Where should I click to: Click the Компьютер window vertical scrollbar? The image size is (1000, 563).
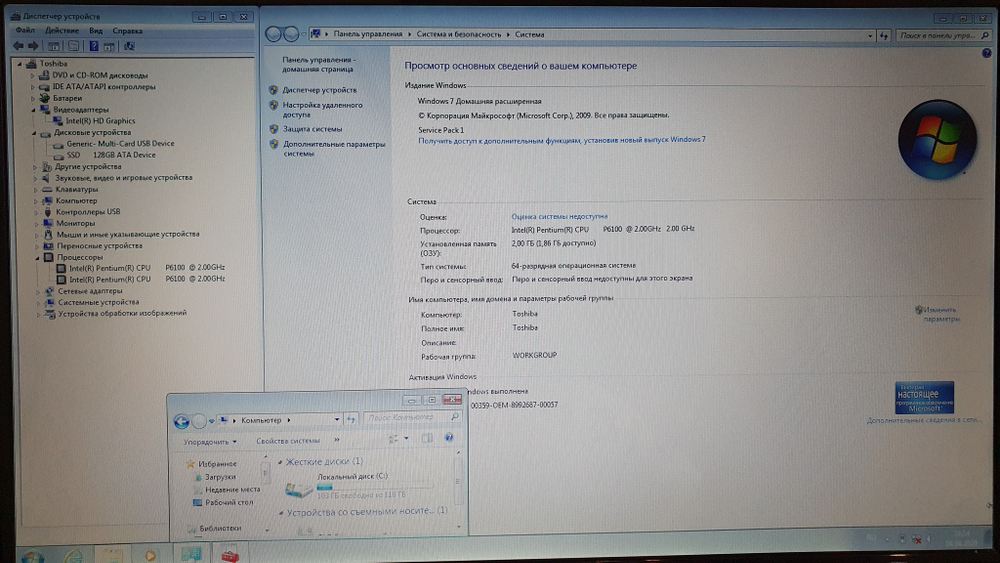[457, 489]
